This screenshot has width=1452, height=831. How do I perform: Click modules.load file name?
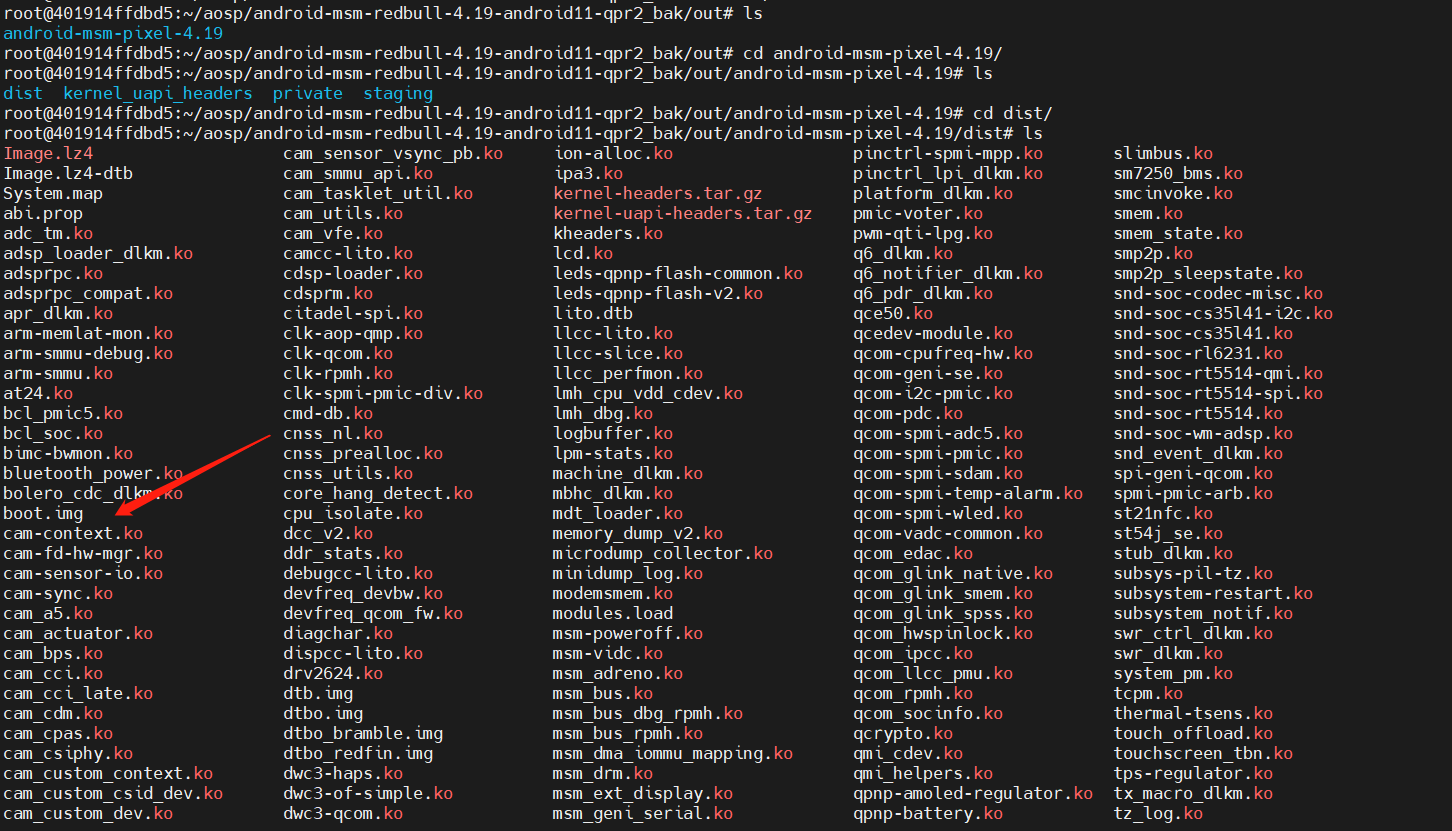tap(613, 613)
